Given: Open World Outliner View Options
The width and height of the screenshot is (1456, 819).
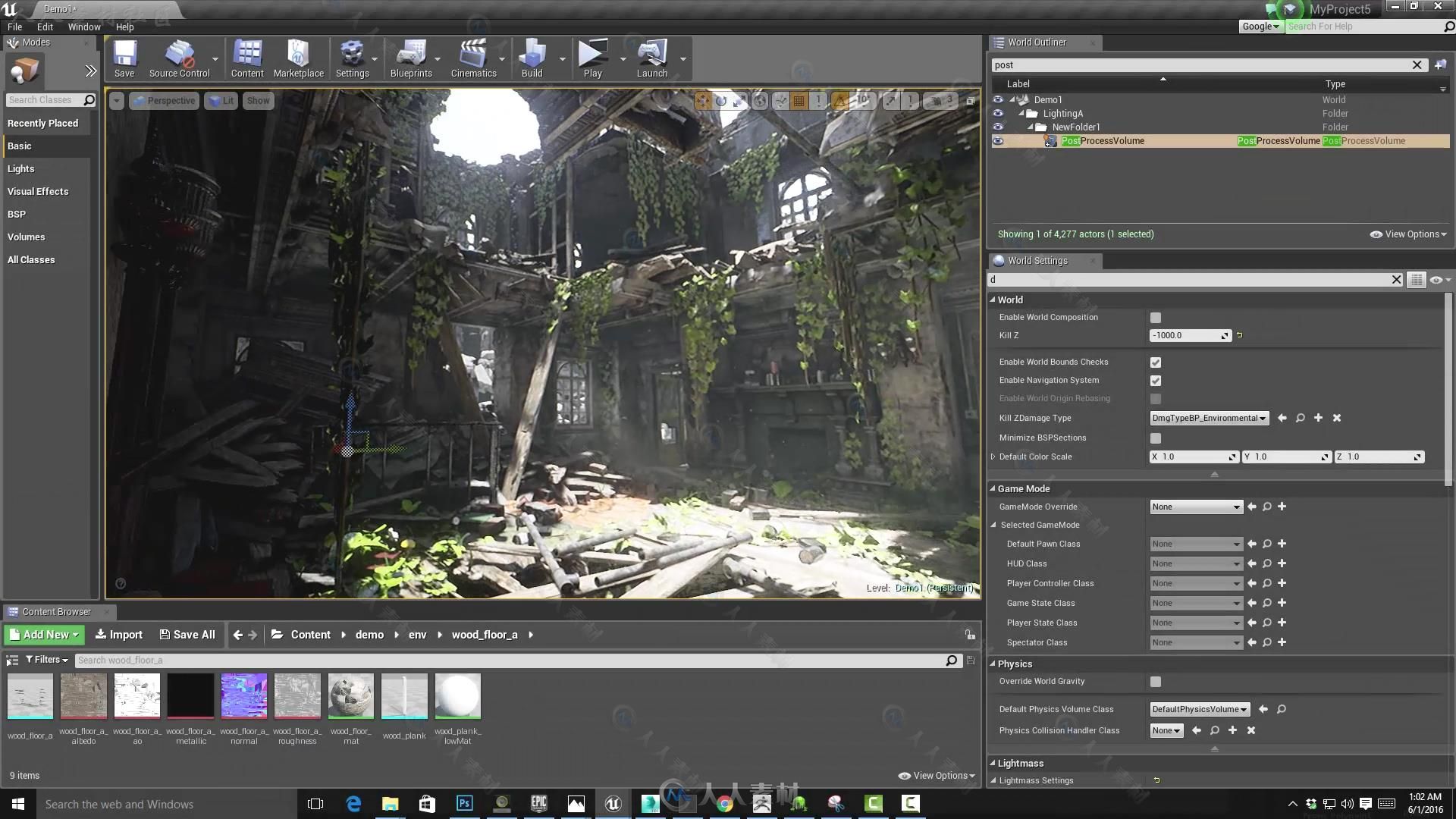Looking at the screenshot, I should [1408, 234].
